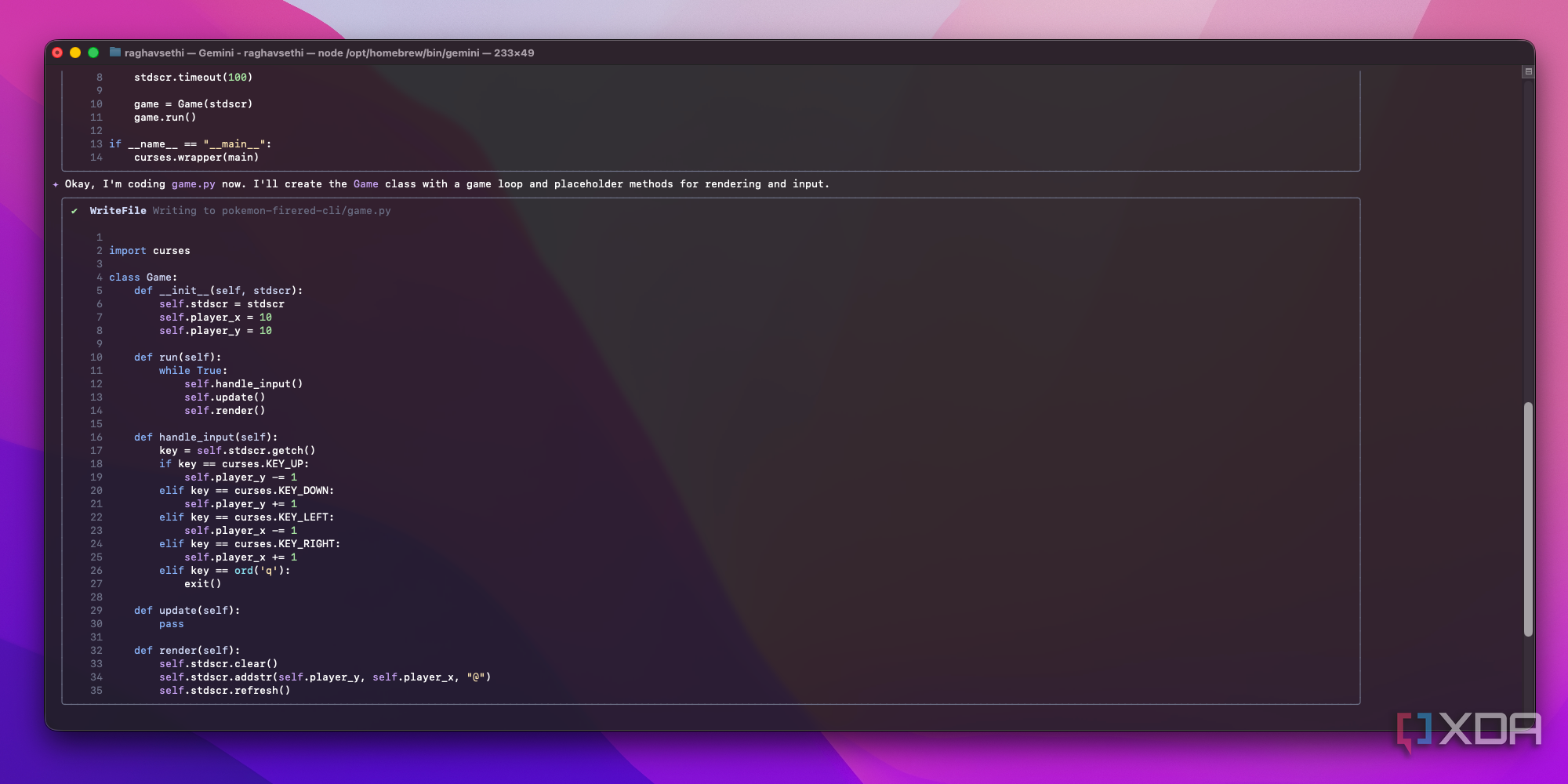This screenshot has width=1568, height=784.
Task: Click "elif key == ord('q'):" line
Action: 225,571
